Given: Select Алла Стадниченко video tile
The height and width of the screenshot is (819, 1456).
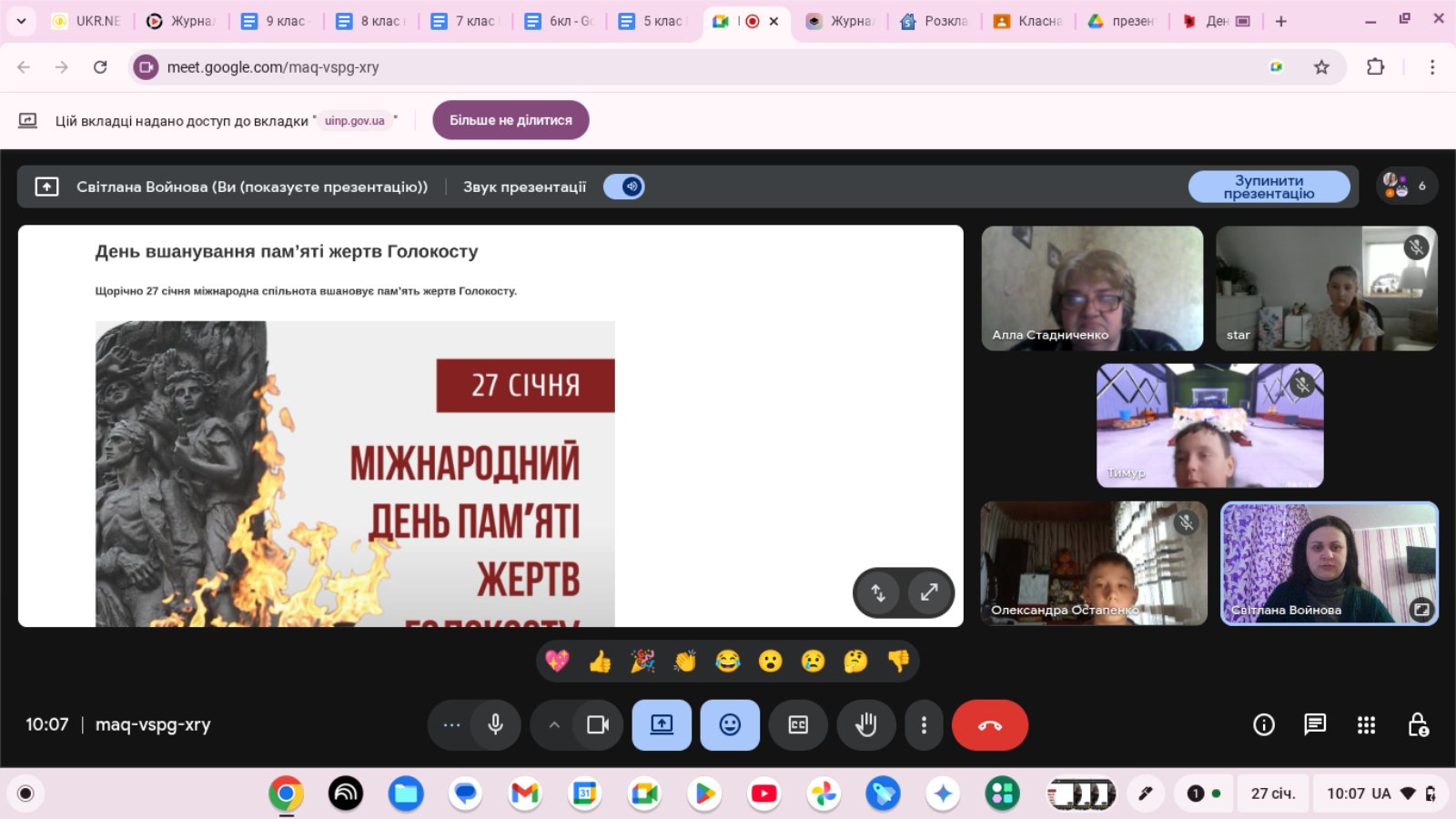Looking at the screenshot, I should (x=1092, y=288).
